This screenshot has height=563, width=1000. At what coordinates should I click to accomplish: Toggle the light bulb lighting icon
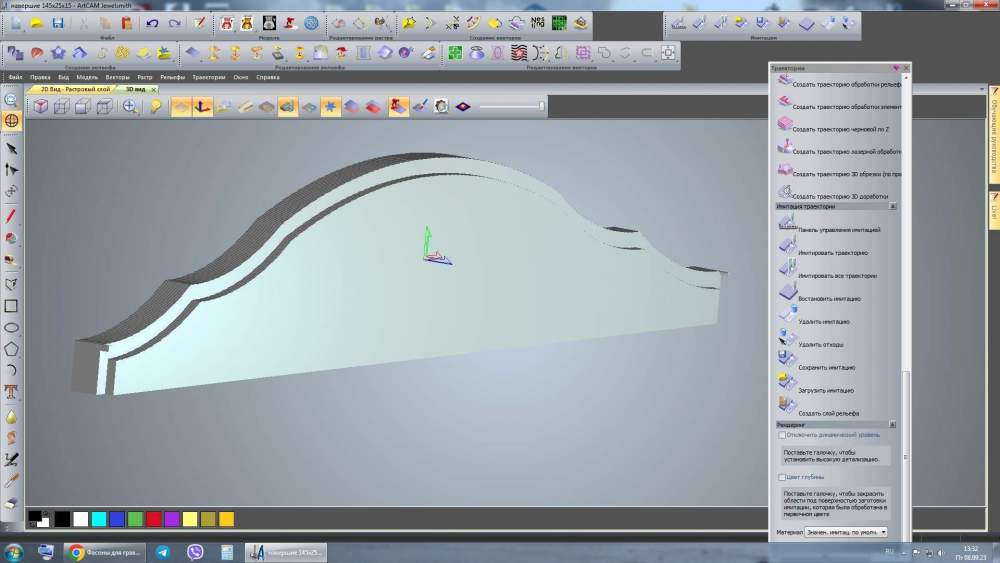click(x=156, y=106)
